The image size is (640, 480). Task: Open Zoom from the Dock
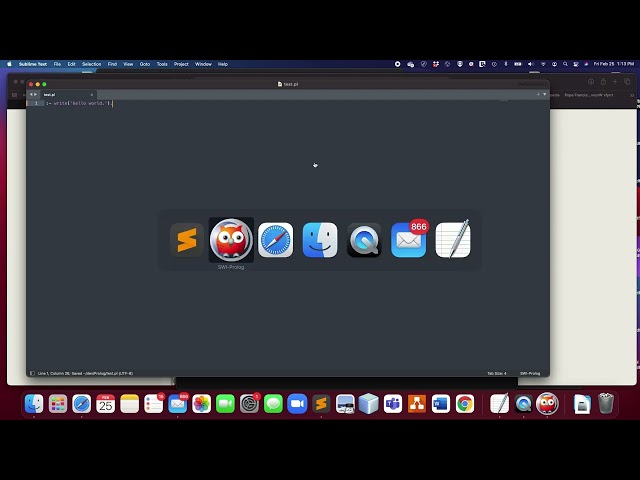click(x=297, y=404)
